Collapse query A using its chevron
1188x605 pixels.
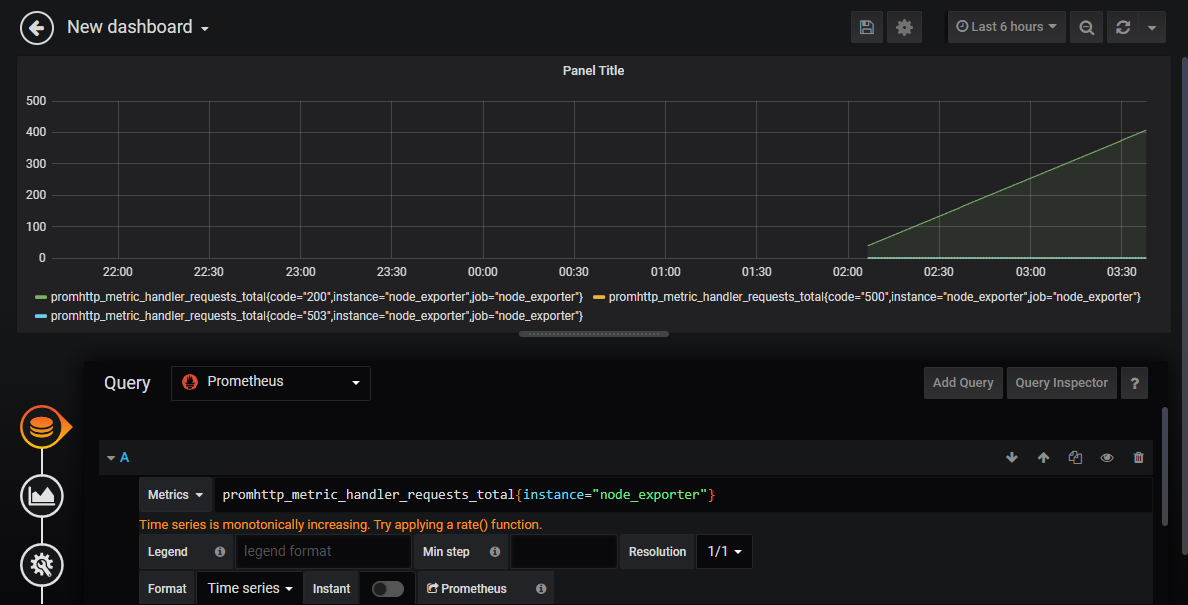coord(111,457)
